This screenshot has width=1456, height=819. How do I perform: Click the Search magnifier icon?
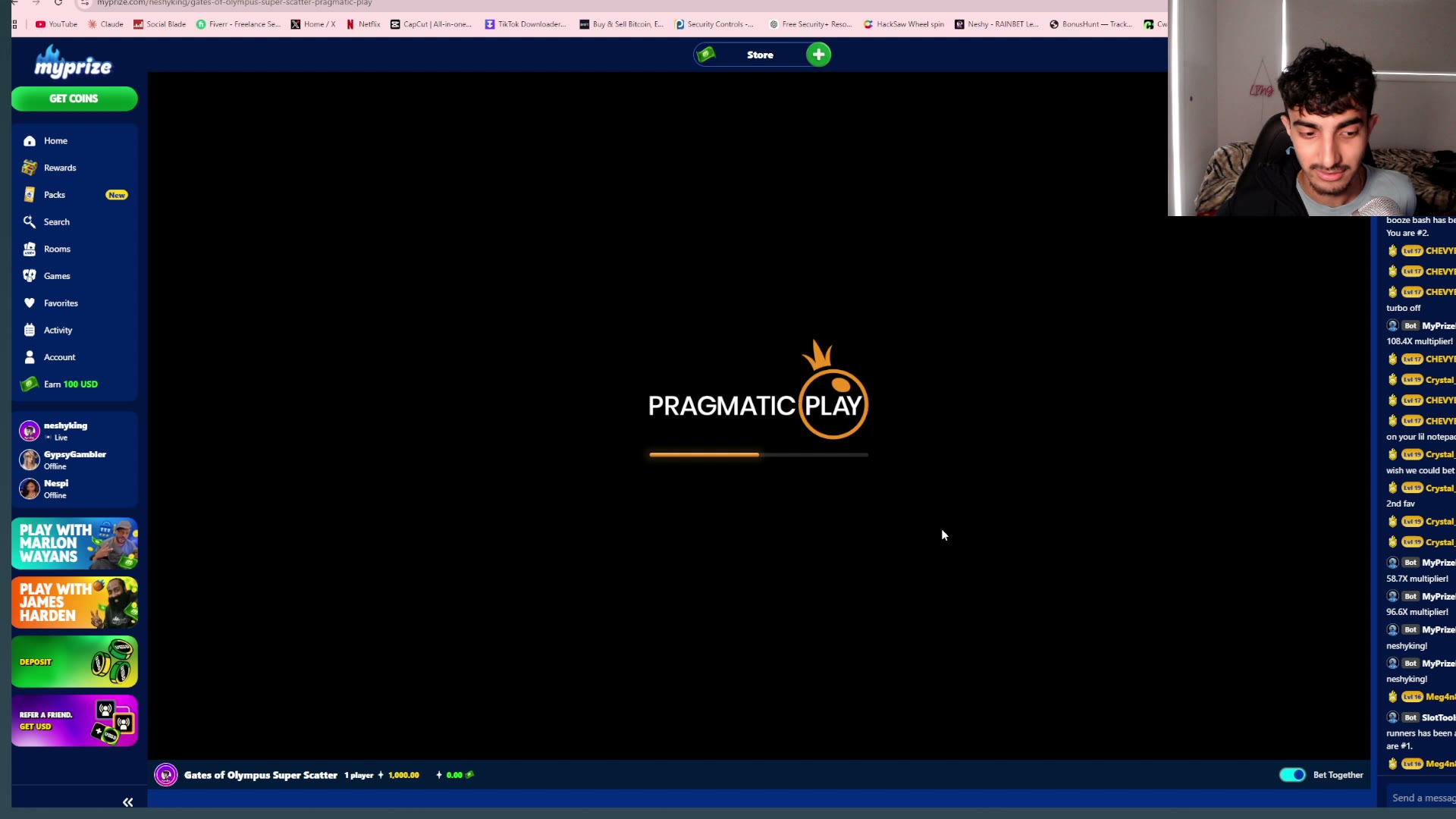30,222
